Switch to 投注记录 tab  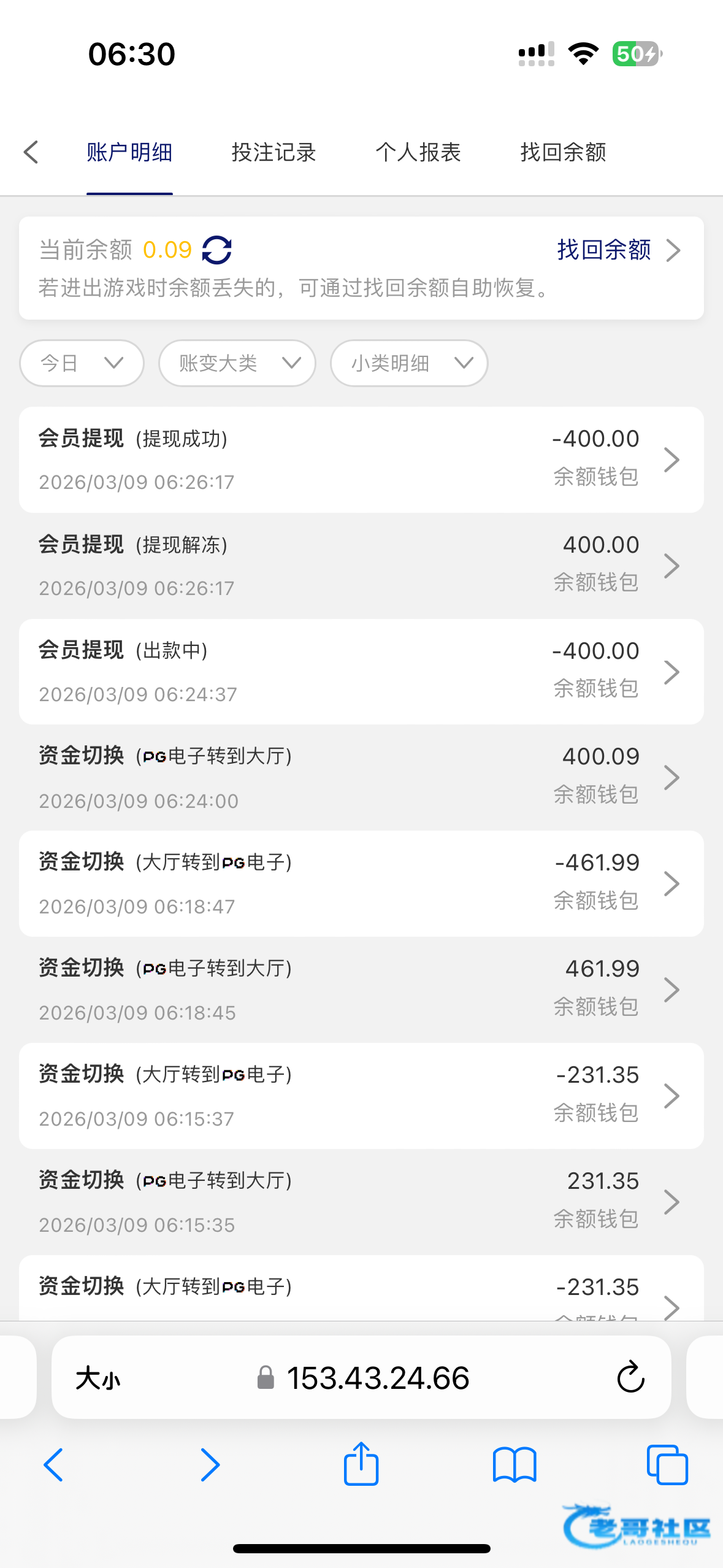[x=274, y=152]
